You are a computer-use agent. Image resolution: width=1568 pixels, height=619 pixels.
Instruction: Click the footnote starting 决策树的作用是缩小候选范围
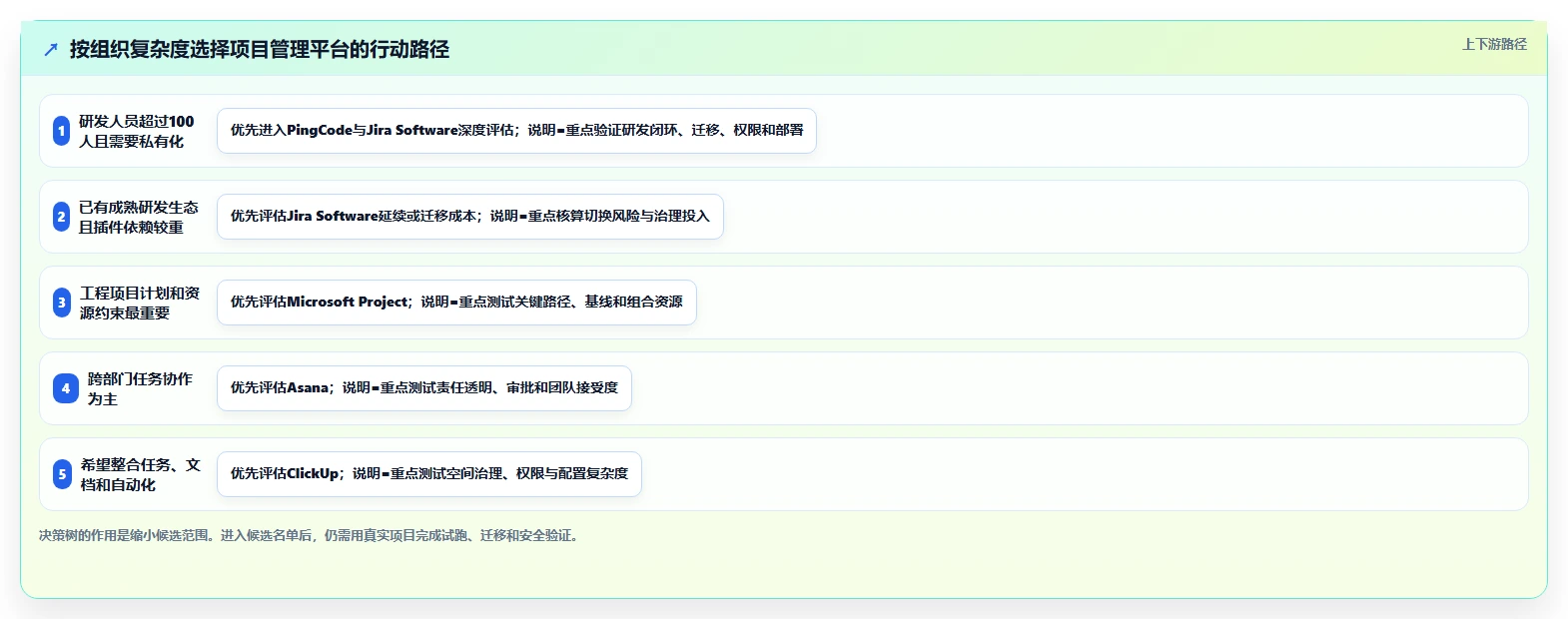pos(311,535)
